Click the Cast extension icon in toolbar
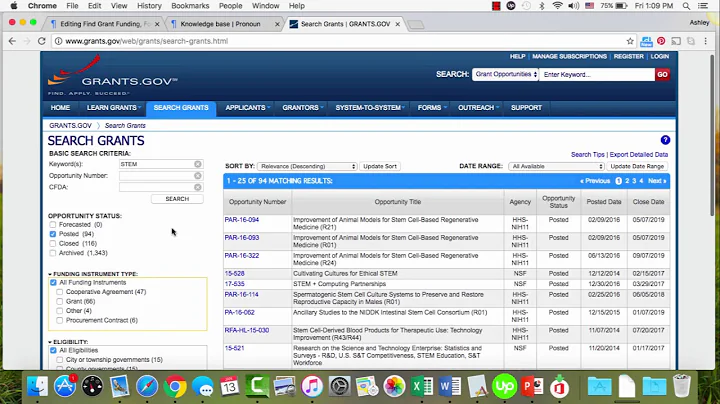Viewport: 720px width, 404px height. coord(676,41)
